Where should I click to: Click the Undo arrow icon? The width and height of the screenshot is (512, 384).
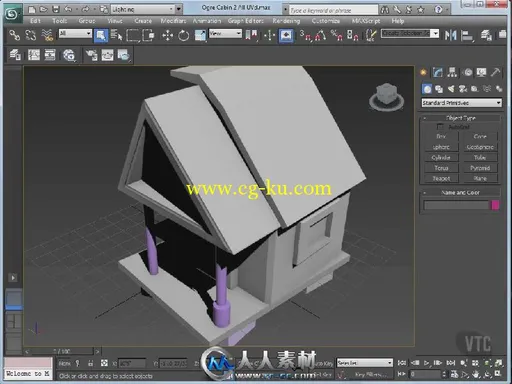pos(68,9)
